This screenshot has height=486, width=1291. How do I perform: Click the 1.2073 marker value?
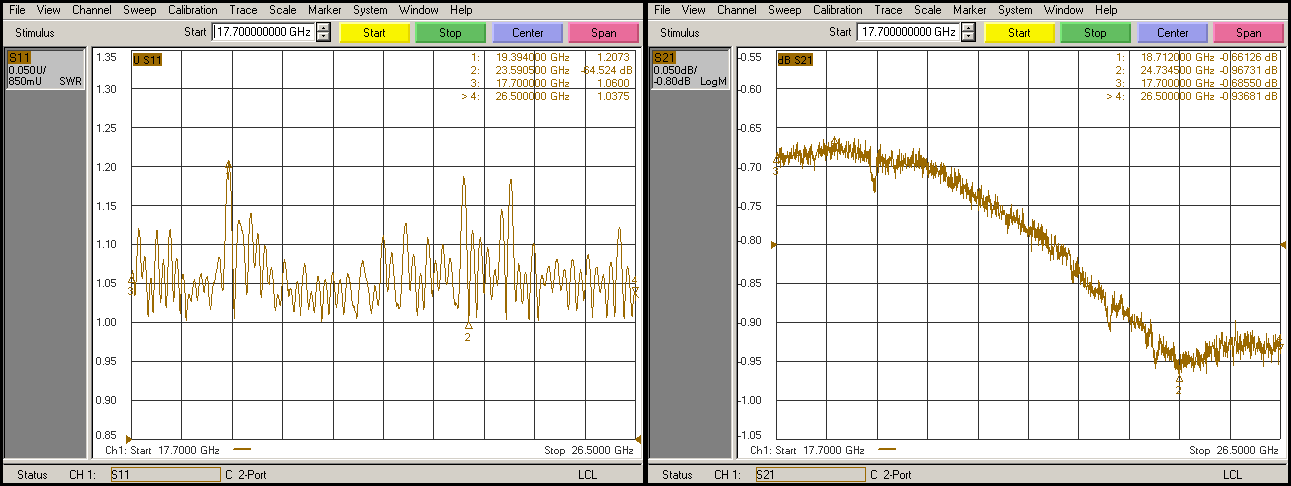(x=614, y=58)
